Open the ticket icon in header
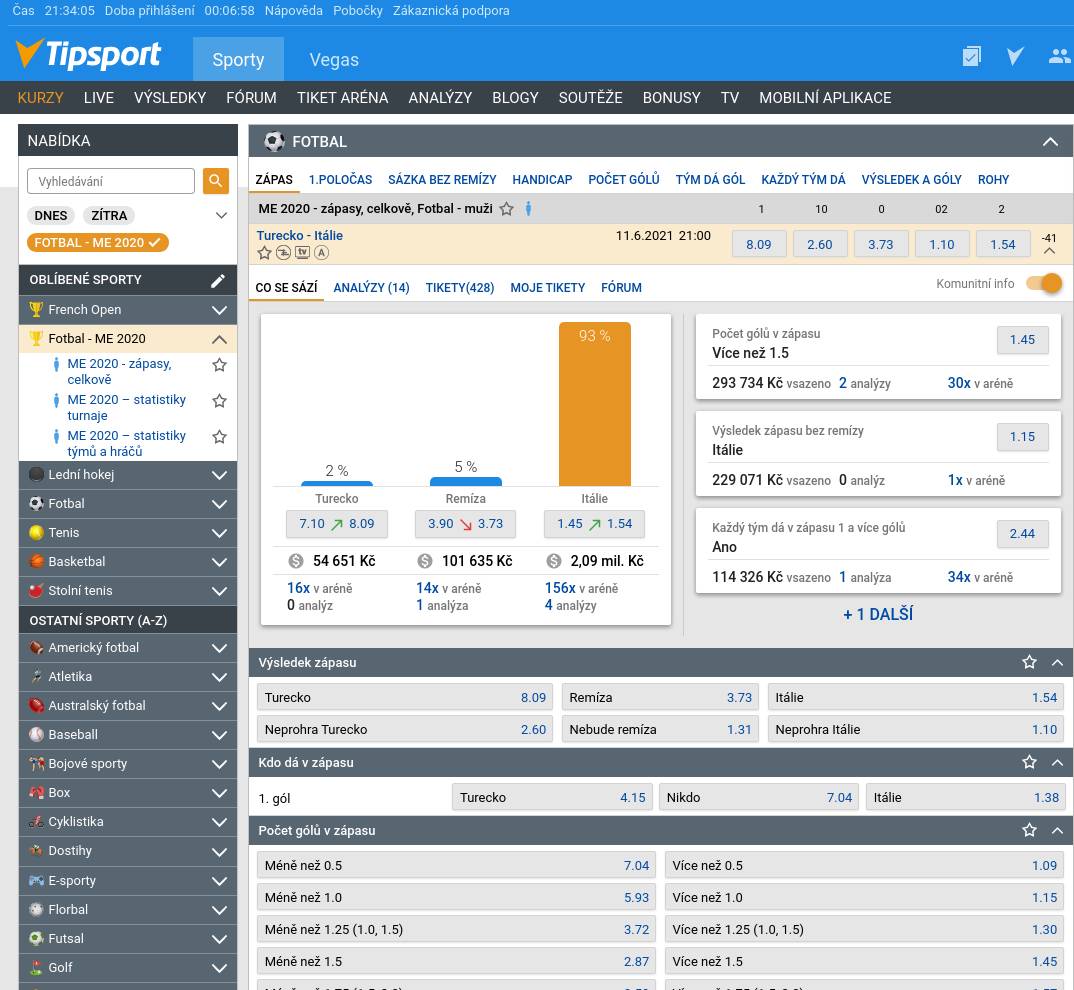Screen dimensions: 1074x990 point(971,56)
